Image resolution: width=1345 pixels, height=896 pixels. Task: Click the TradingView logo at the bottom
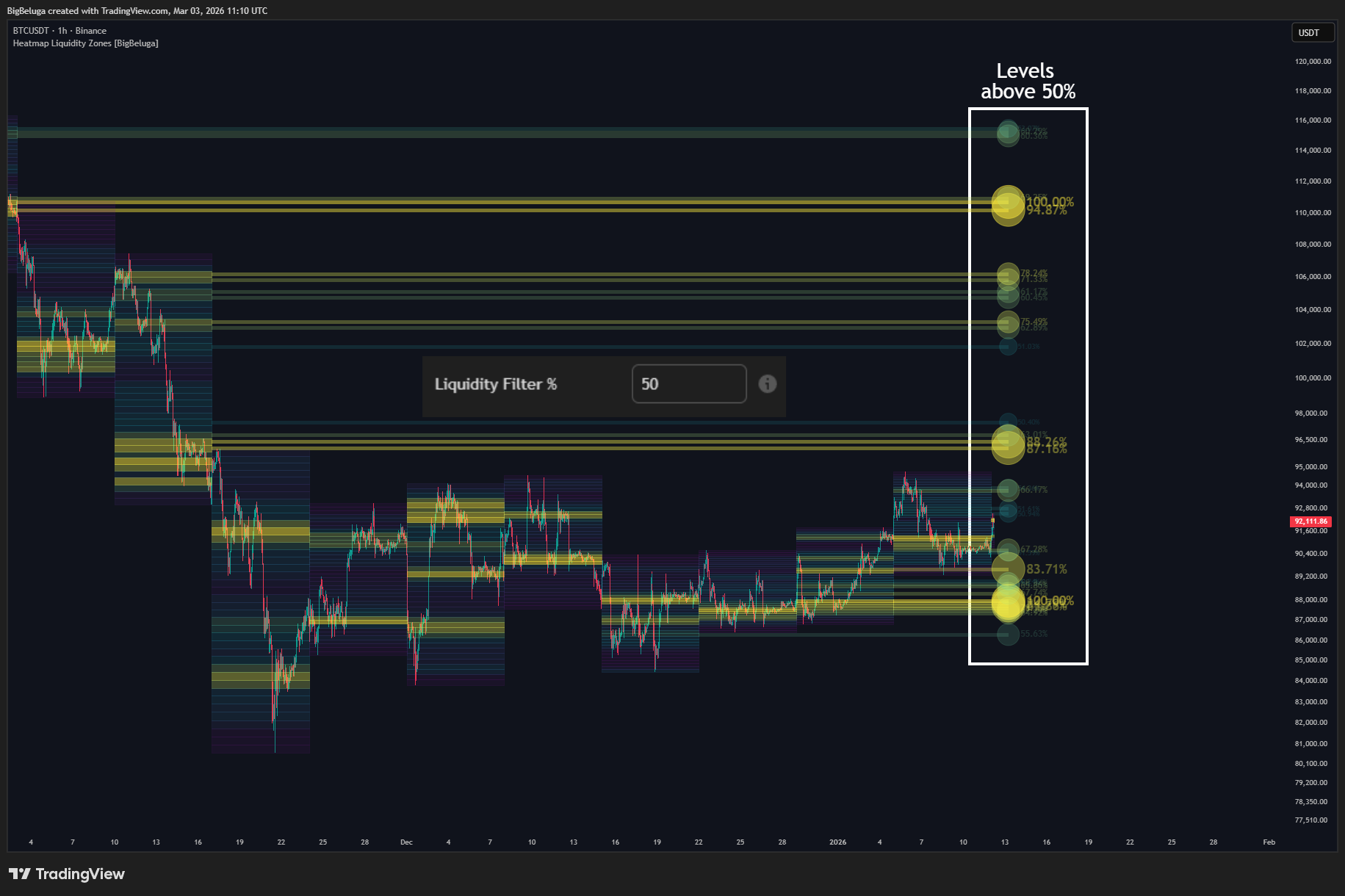click(x=67, y=874)
